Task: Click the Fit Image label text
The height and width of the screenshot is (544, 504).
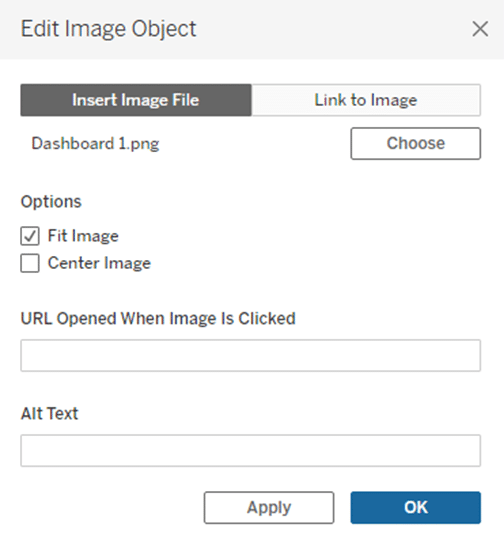Action: (x=83, y=236)
